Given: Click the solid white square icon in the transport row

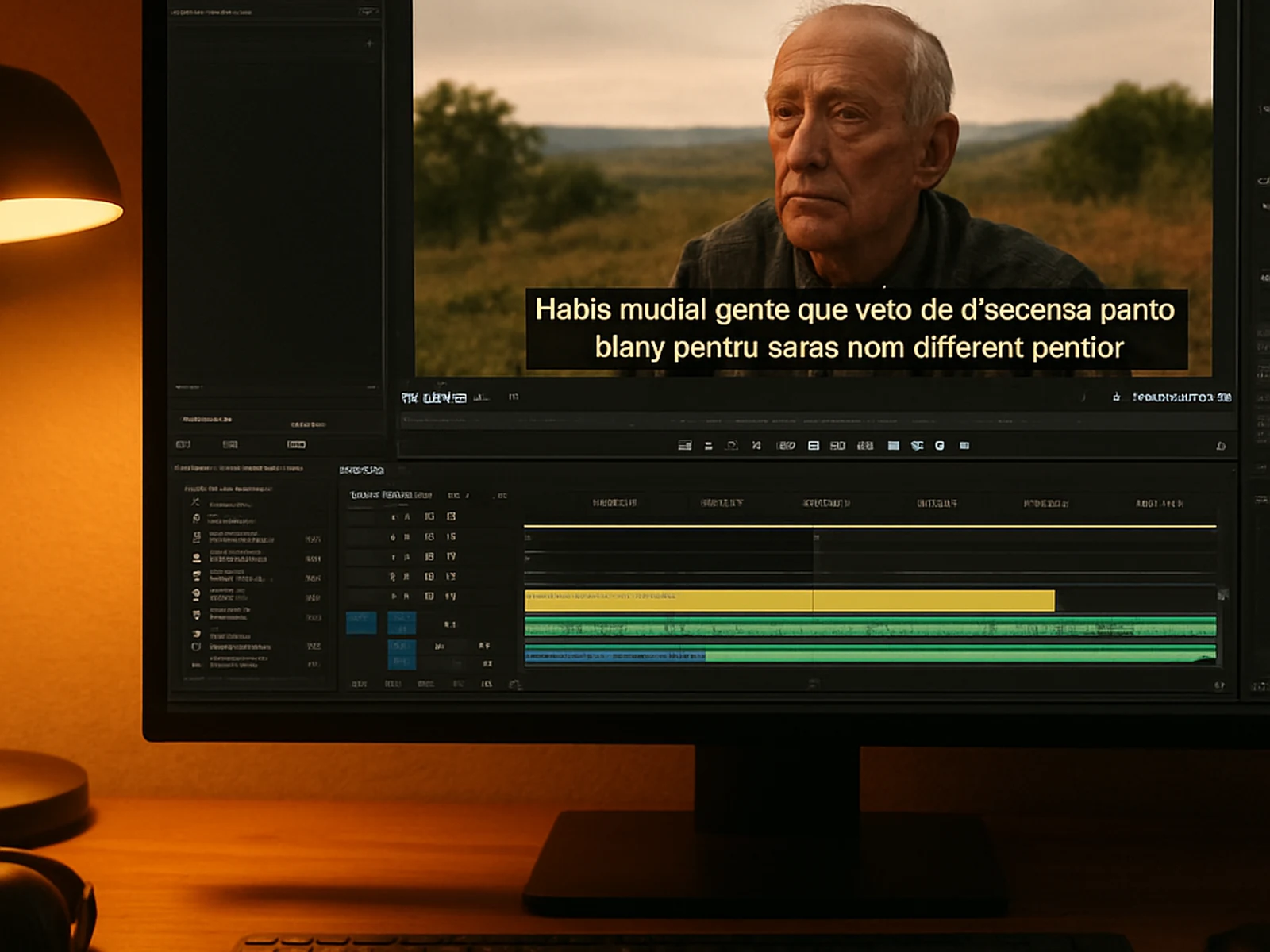Looking at the screenshot, I should (893, 446).
